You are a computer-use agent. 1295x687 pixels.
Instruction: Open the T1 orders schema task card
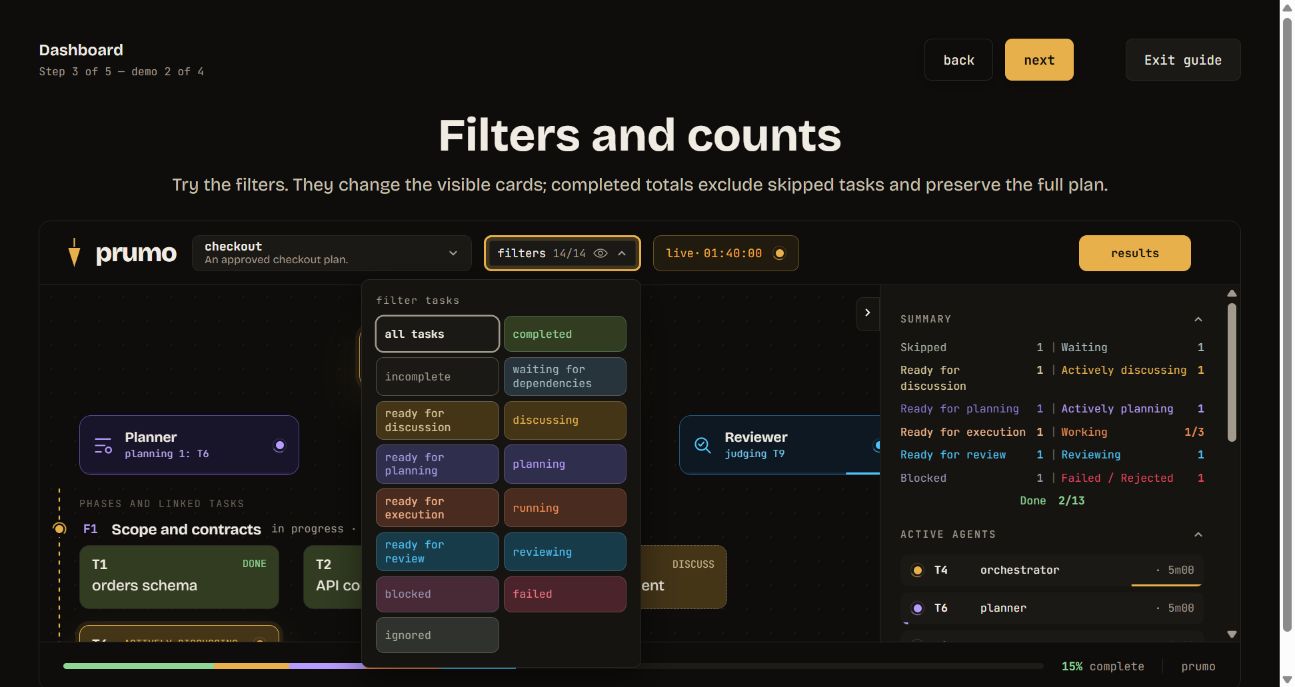179,577
